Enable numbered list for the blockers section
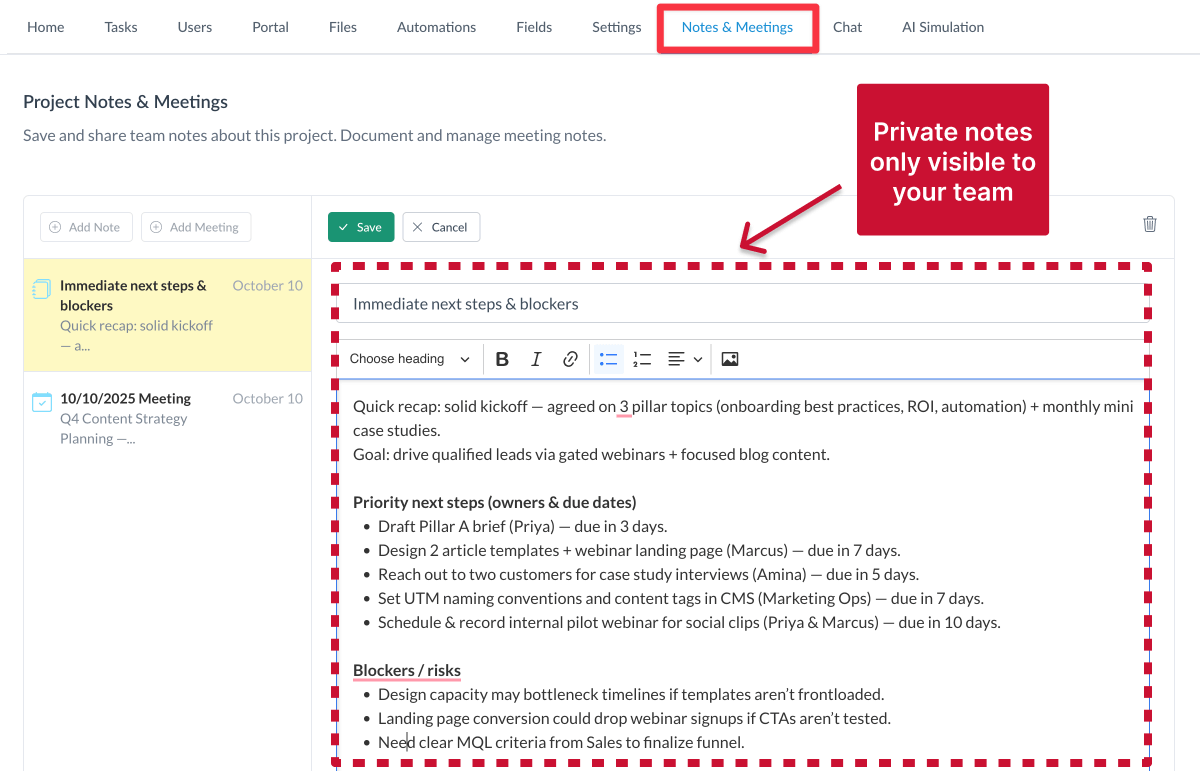 pyautogui.click(x=641, y=358)
